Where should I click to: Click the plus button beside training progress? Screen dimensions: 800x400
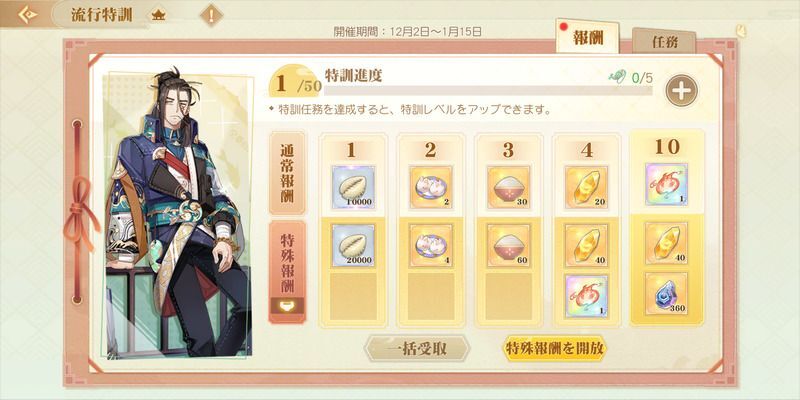(x=682, y=90)
